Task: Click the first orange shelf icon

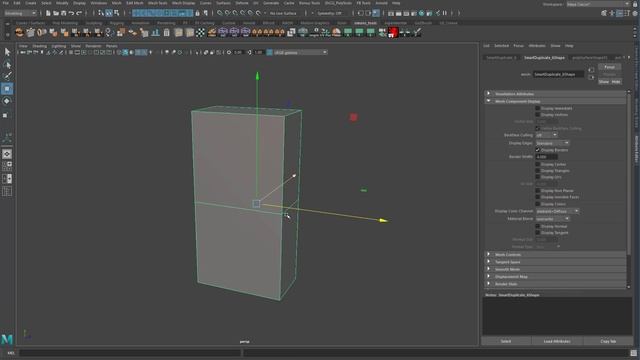Action: [x=19, y=32]
